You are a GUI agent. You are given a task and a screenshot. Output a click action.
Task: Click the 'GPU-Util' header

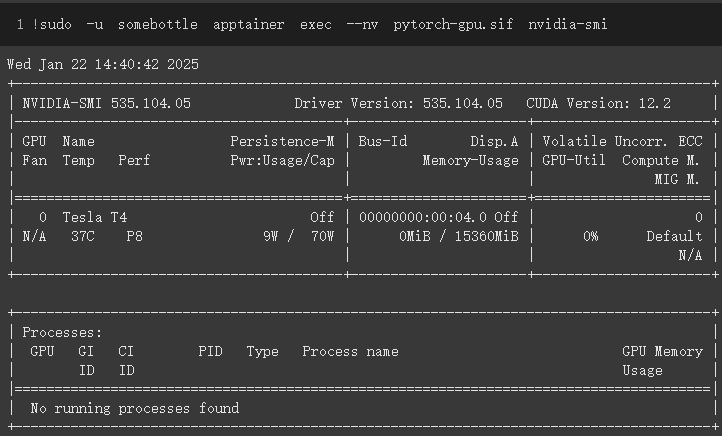point(574,161)
